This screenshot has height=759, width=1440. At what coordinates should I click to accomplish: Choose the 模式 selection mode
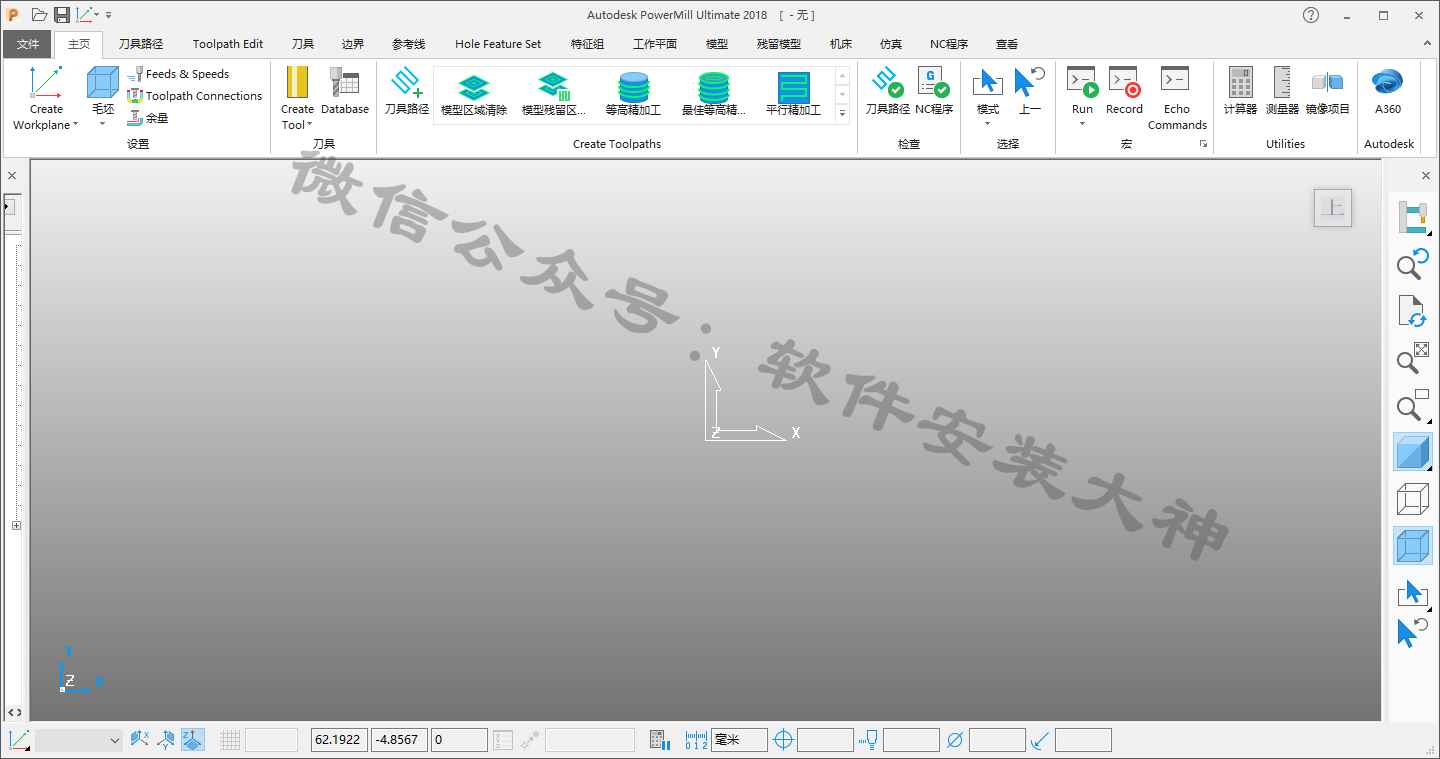(987, 83)
